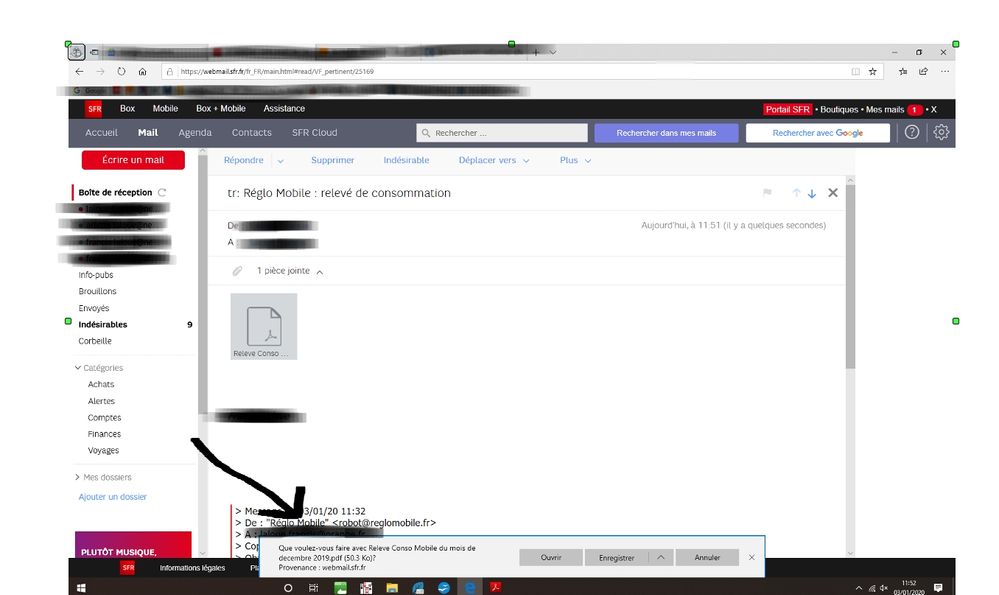Add this page to favorites with the star
Image resolution: width=999 pixels, height=595 pixels.
[x=873, y=71]
